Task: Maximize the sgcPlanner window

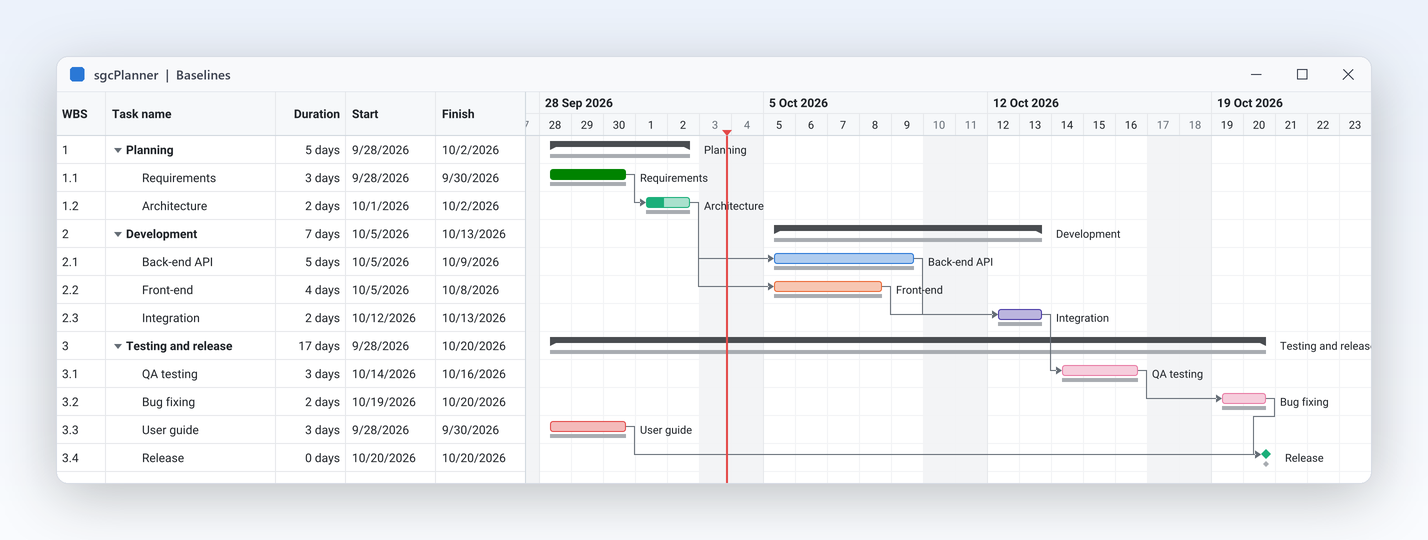Action: 1302,75
